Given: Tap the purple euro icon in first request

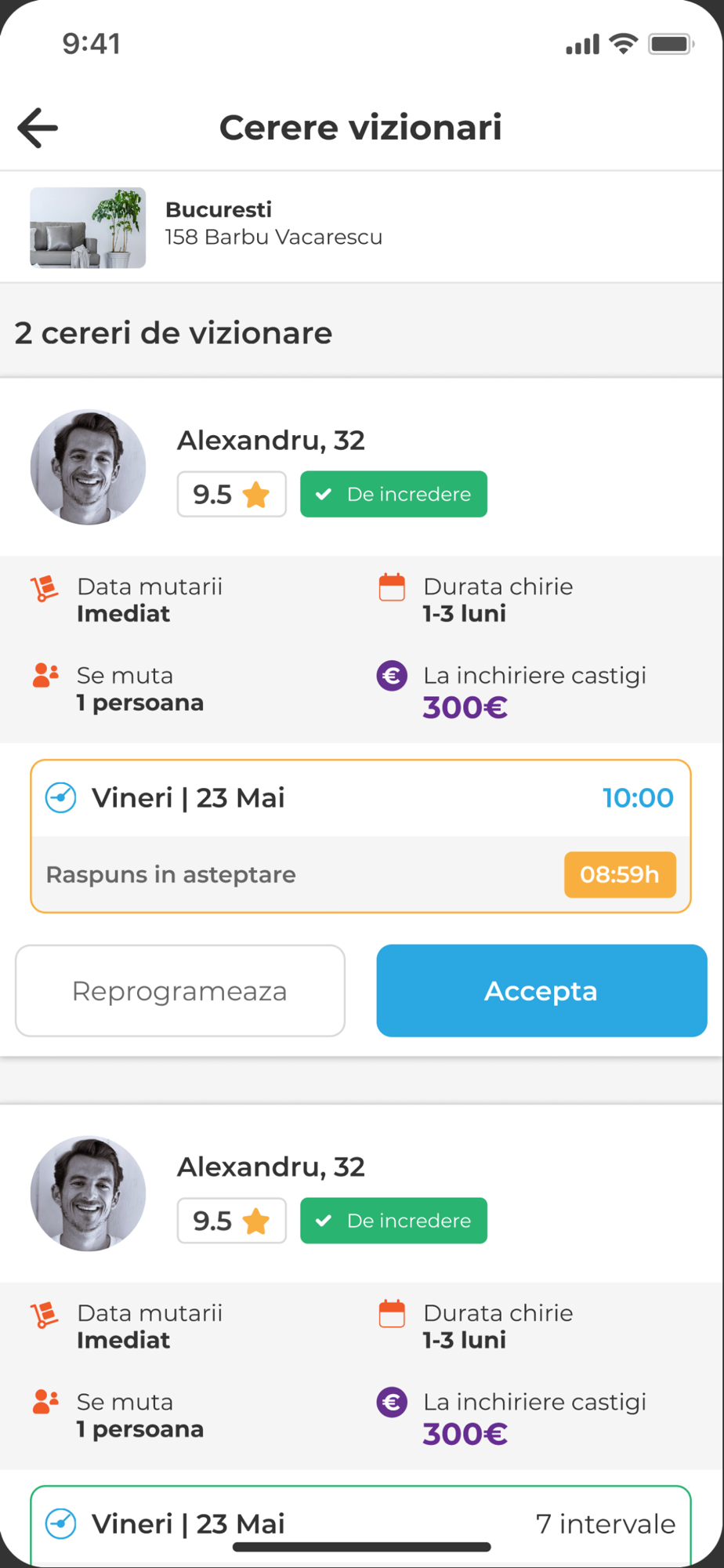Looking at the screenshot, I should click(392, 676).
